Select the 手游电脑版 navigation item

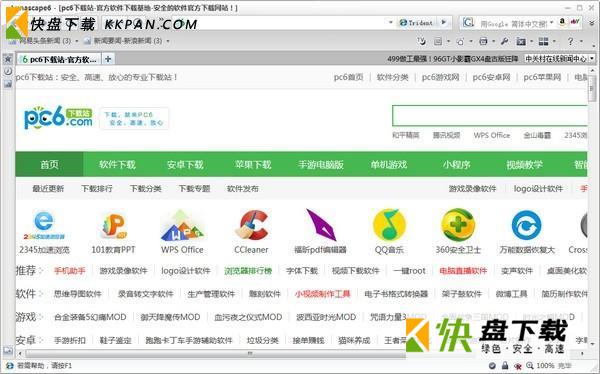(x=321, y=165)
